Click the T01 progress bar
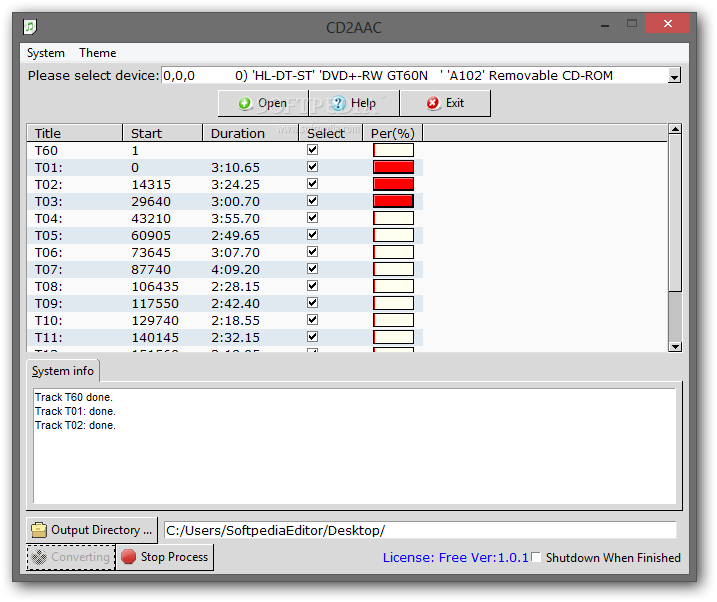The image size is (717, 602). point(393,167)
